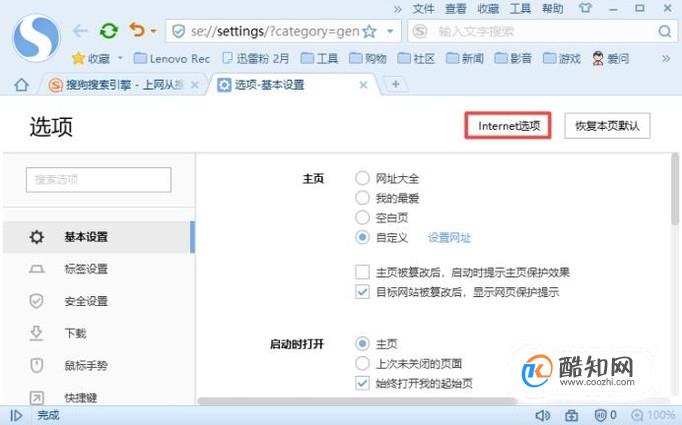The image size is (682, 425).
Task: Open the 文件 menu
Action: pos(423,8)
